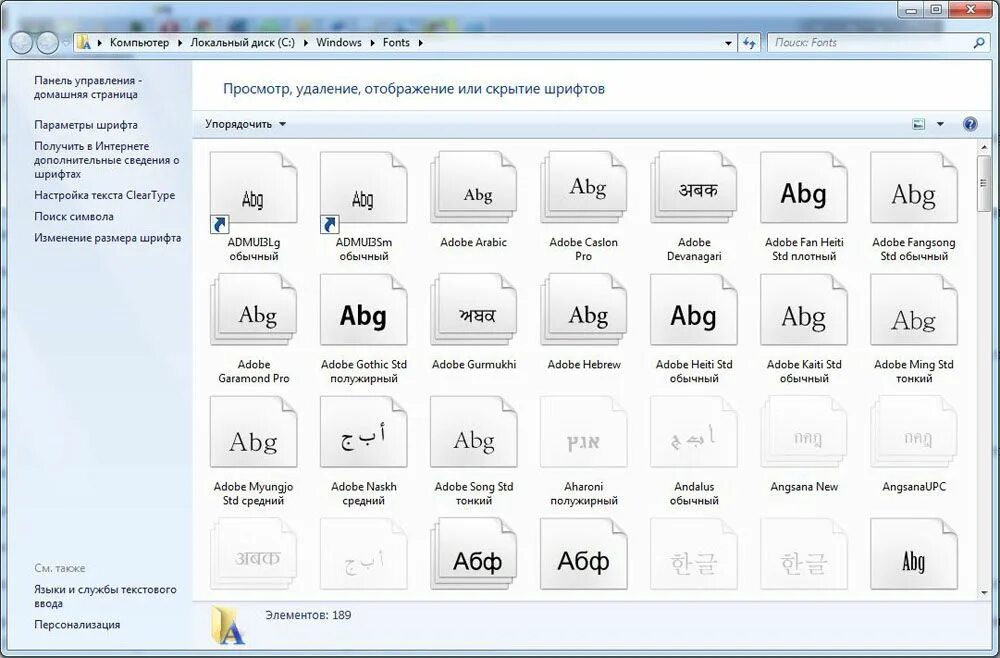Viewport: 1000px width, 658px height.
Task: Select the Adobe Kaiti Std font icon
Action: [804, 310]
